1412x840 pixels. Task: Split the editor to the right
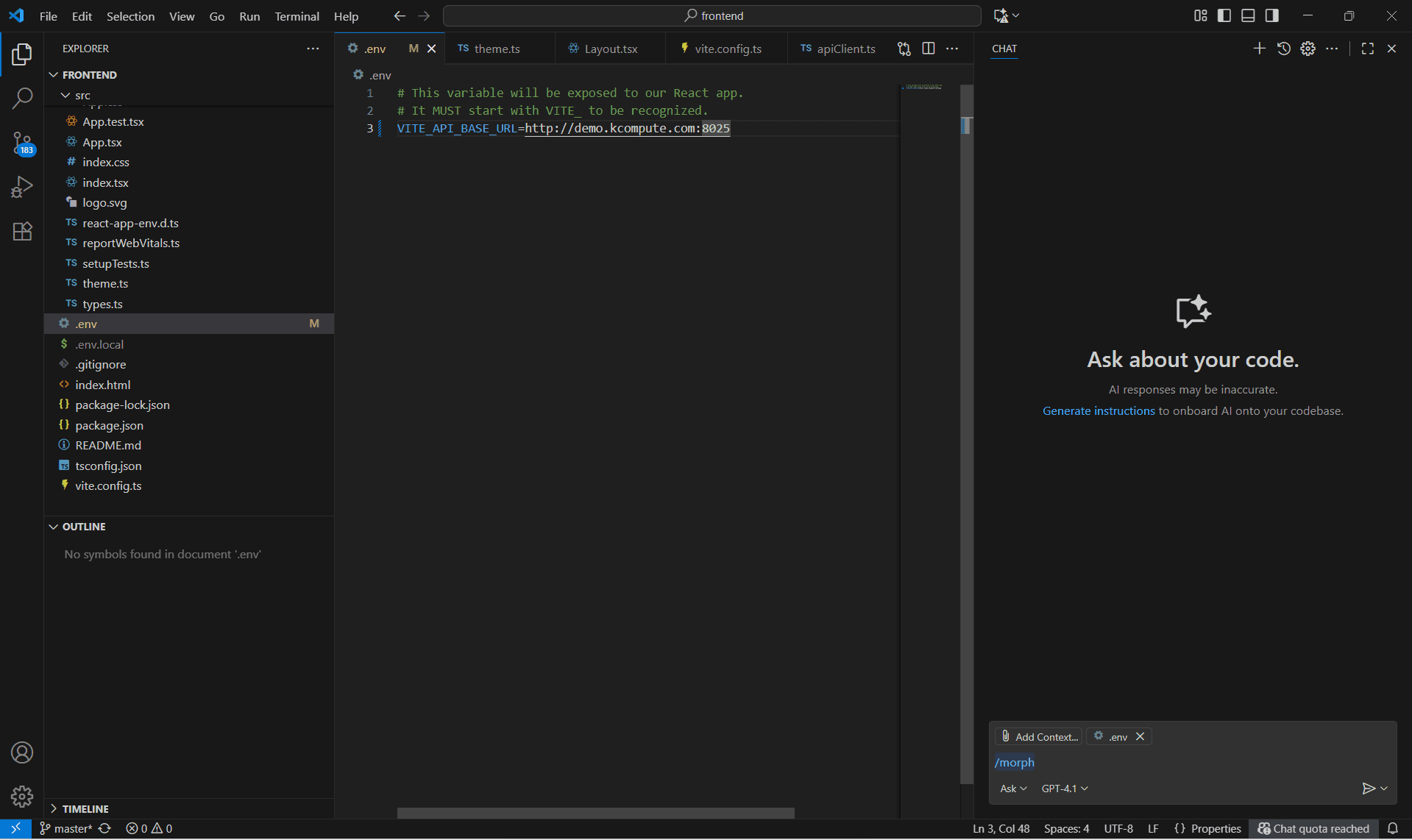click(929, 49)
